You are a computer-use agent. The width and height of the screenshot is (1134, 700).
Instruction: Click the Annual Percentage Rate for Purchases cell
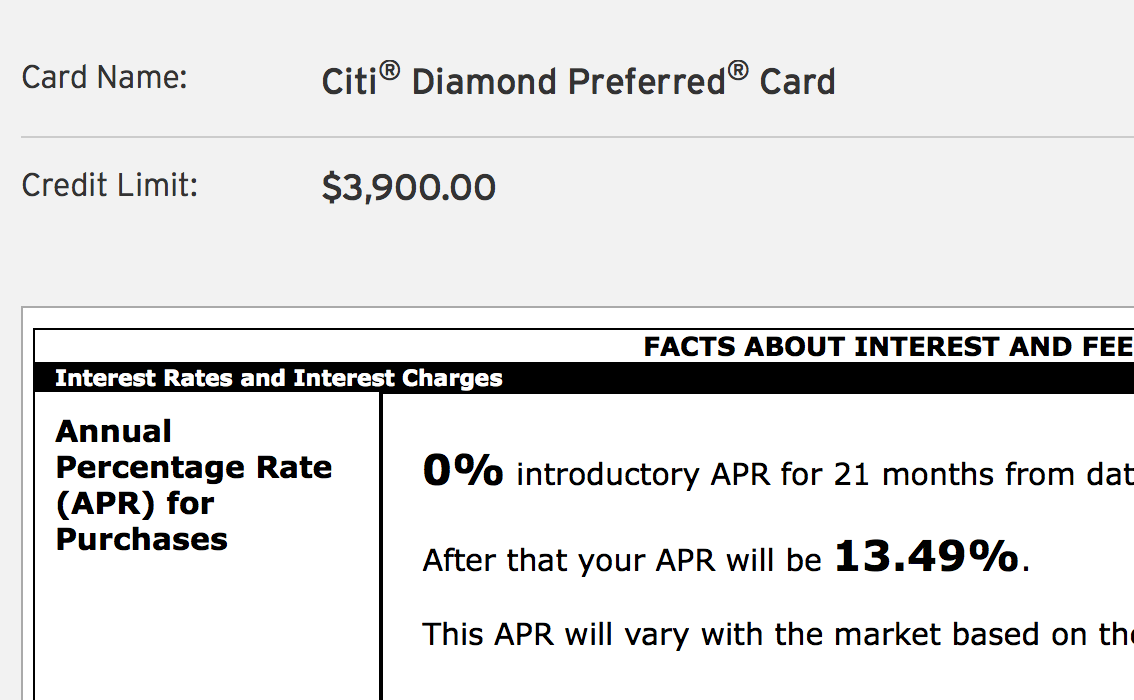pyautogui.click(x=207, y=547)
